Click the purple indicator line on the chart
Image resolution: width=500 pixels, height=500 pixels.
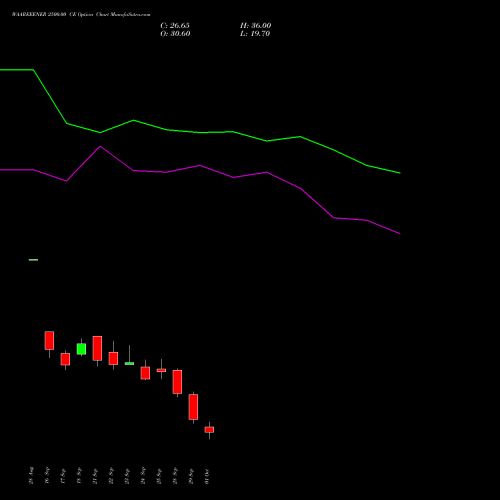[x=200, y=166]
